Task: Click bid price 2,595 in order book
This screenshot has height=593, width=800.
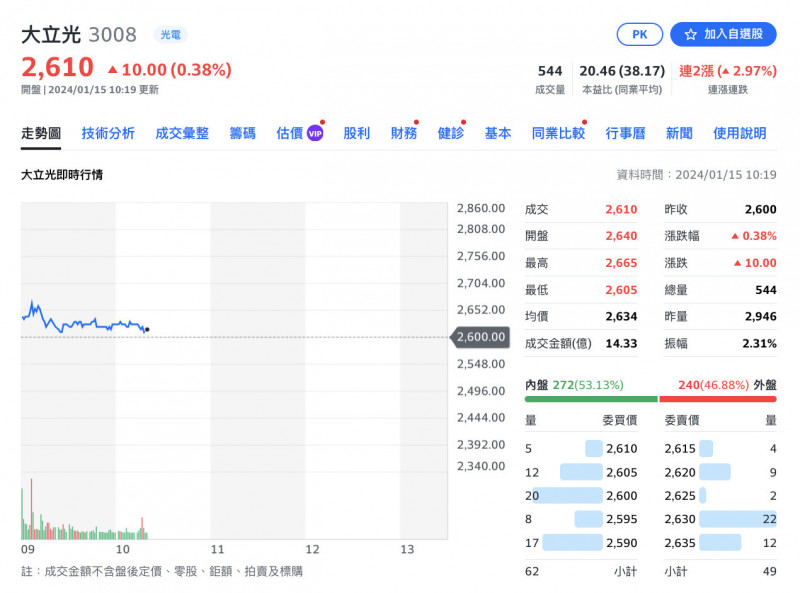Action: 621,520
